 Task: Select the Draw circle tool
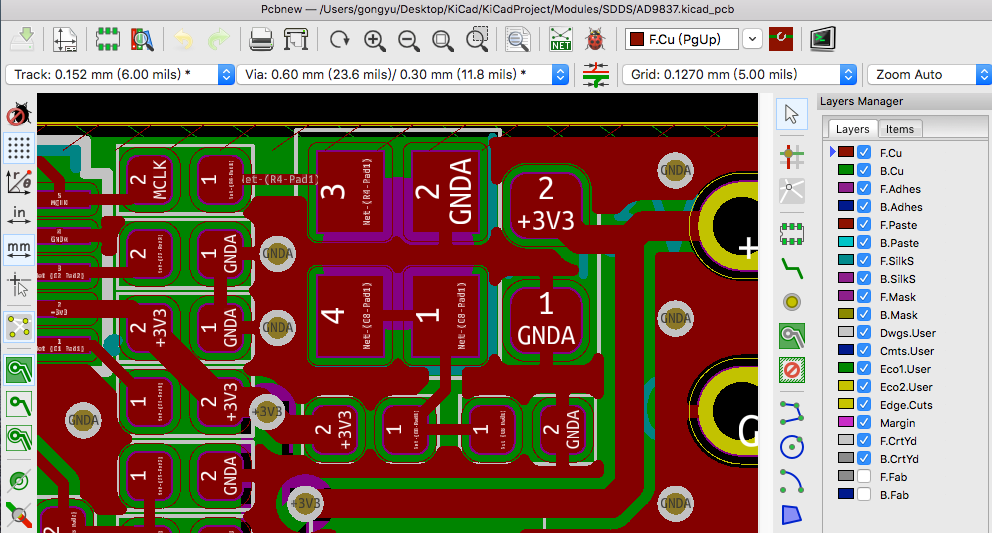pos(791,447)
